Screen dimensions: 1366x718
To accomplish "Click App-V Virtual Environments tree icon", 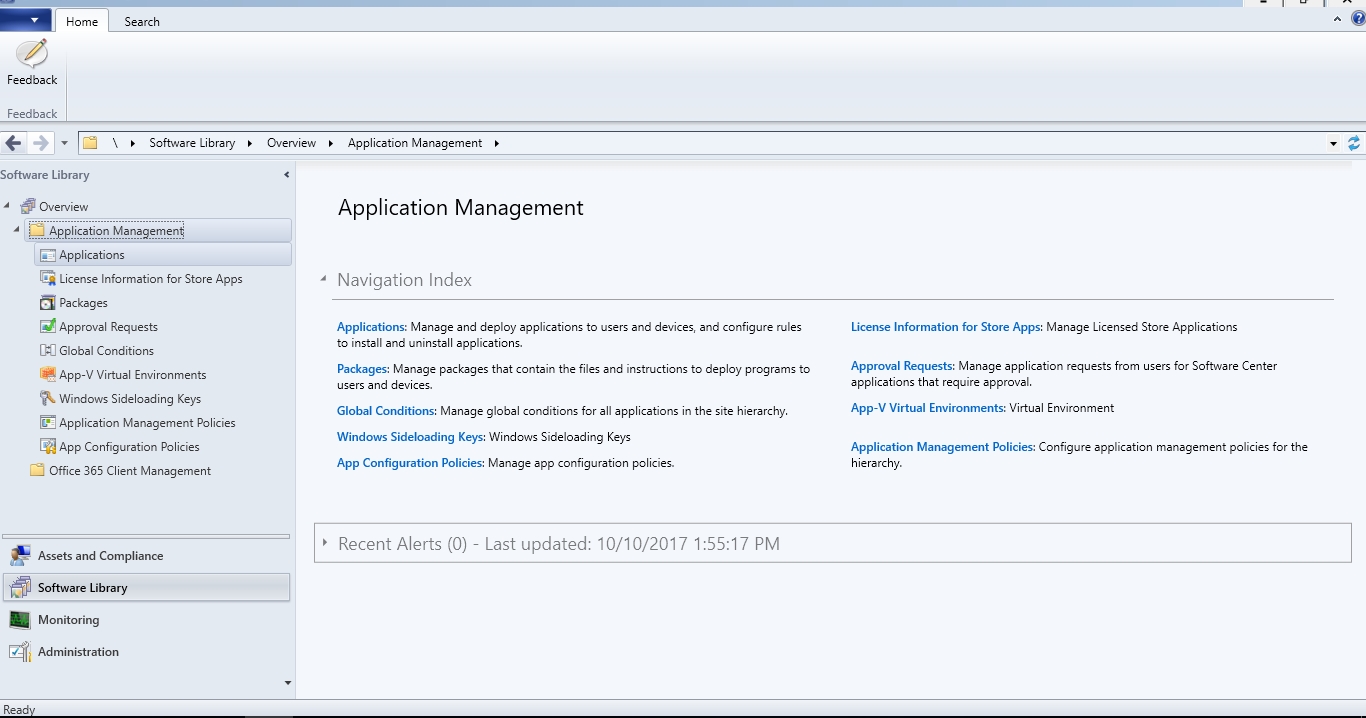I will [x=47, y=375].
